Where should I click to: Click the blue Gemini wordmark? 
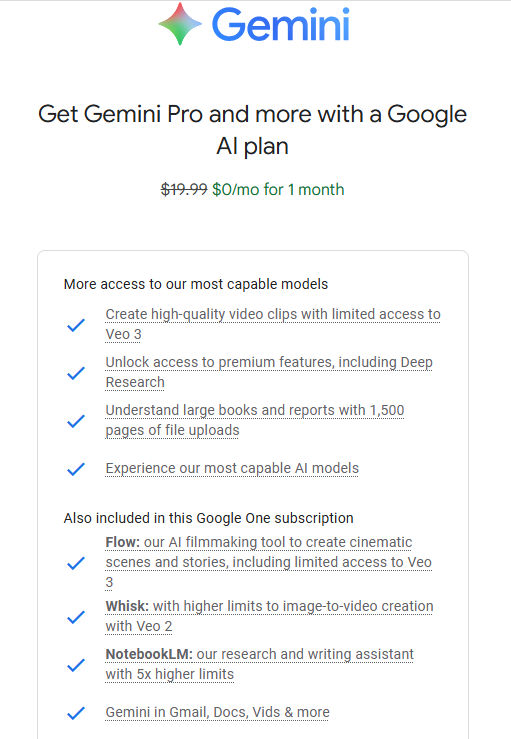pos(281,25)
